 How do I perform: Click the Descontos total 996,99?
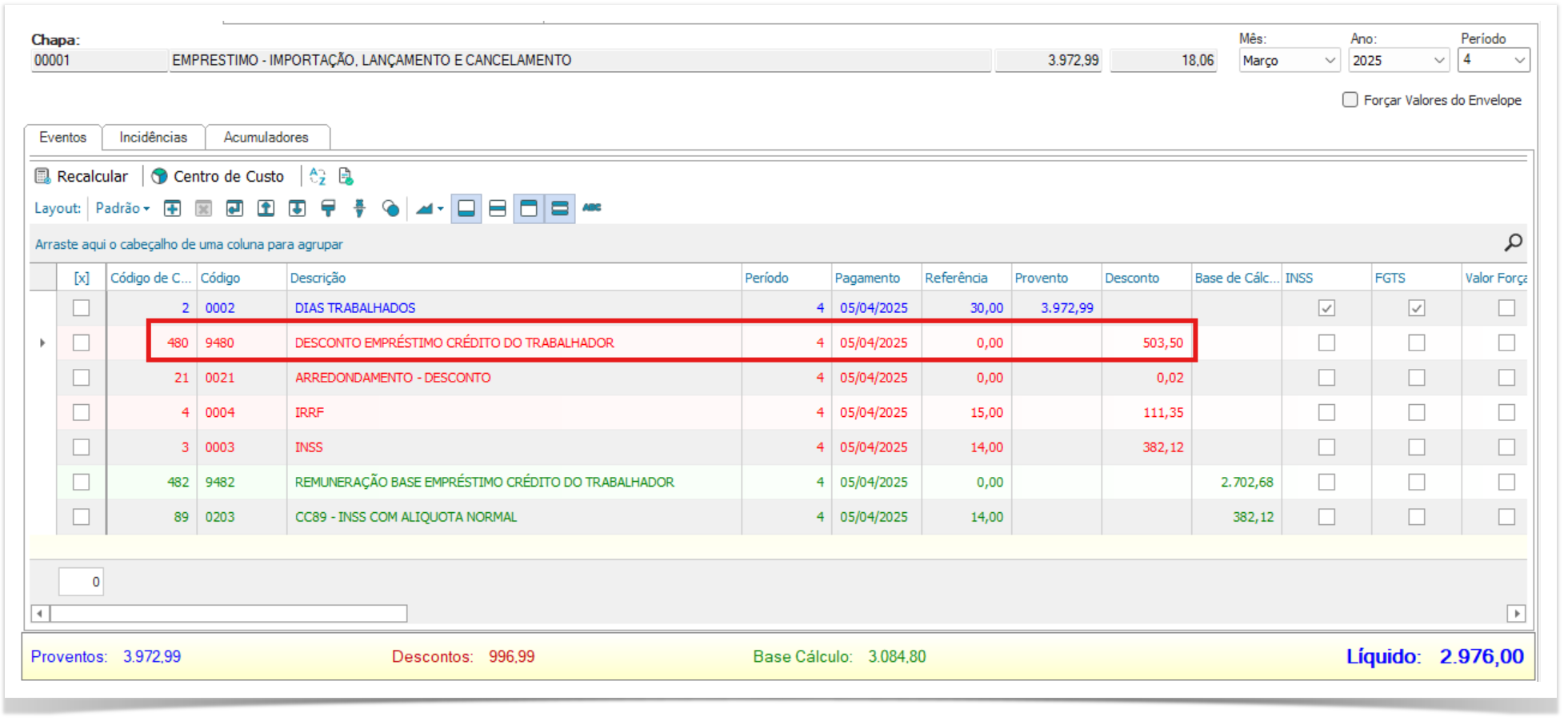click(512, 657)
